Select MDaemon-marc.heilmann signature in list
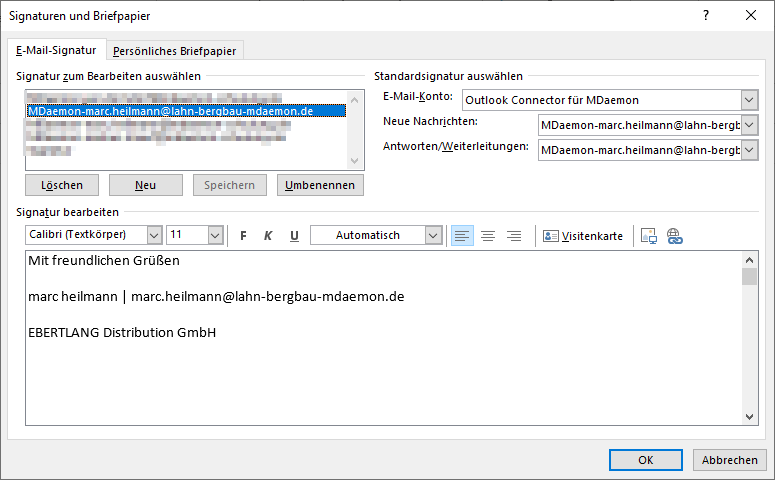Screen dimensions: 775x480 coord(170,111)
